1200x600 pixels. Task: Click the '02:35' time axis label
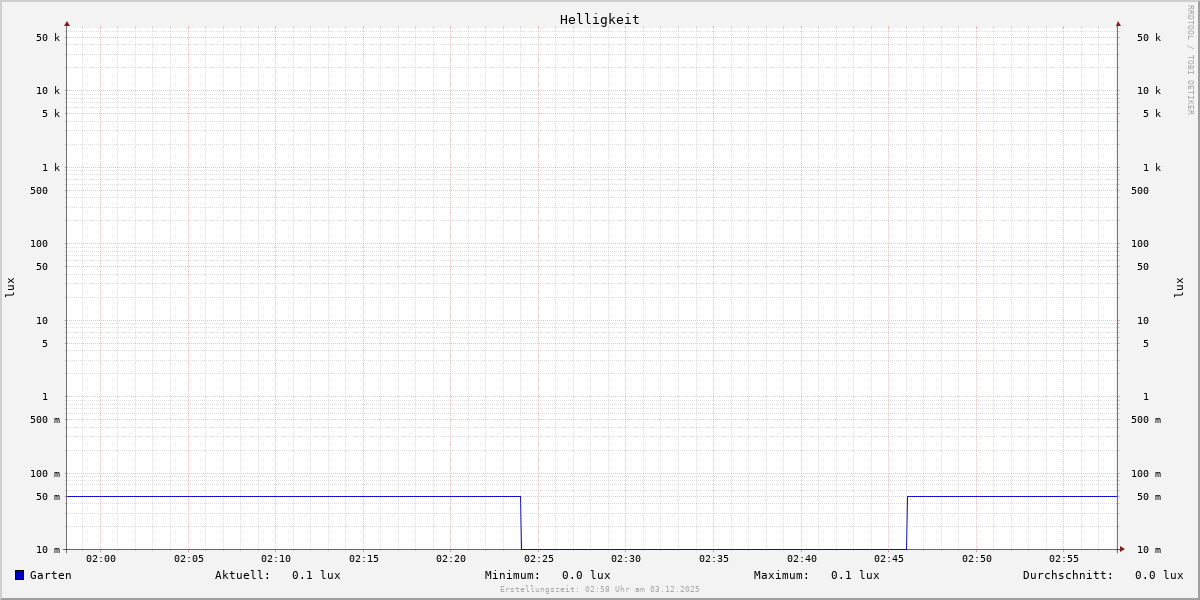coord(714,559)
